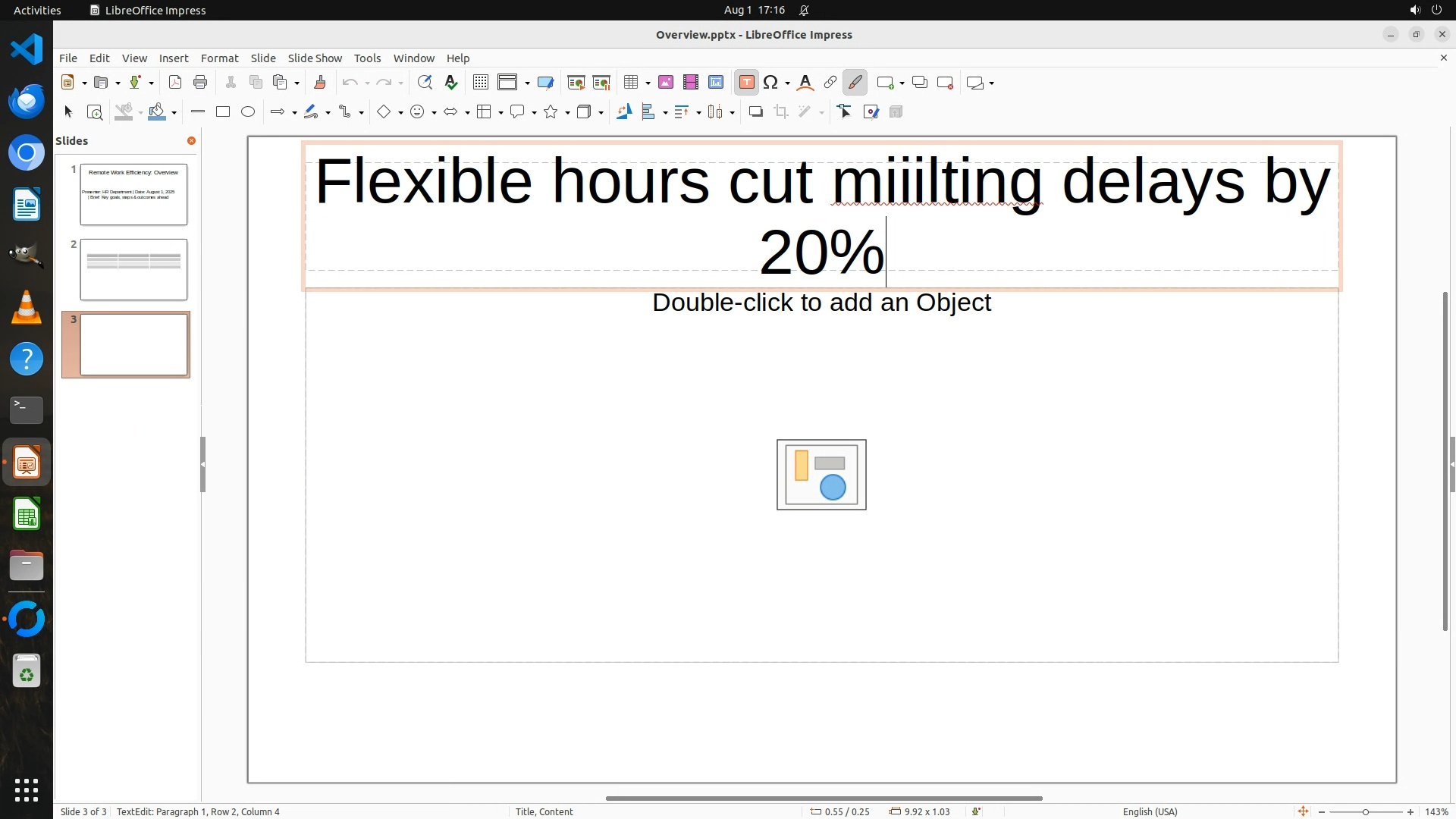Select the Ellipse drawing tool
Viewport: 1456px width, 819px height.
(248, 112)
